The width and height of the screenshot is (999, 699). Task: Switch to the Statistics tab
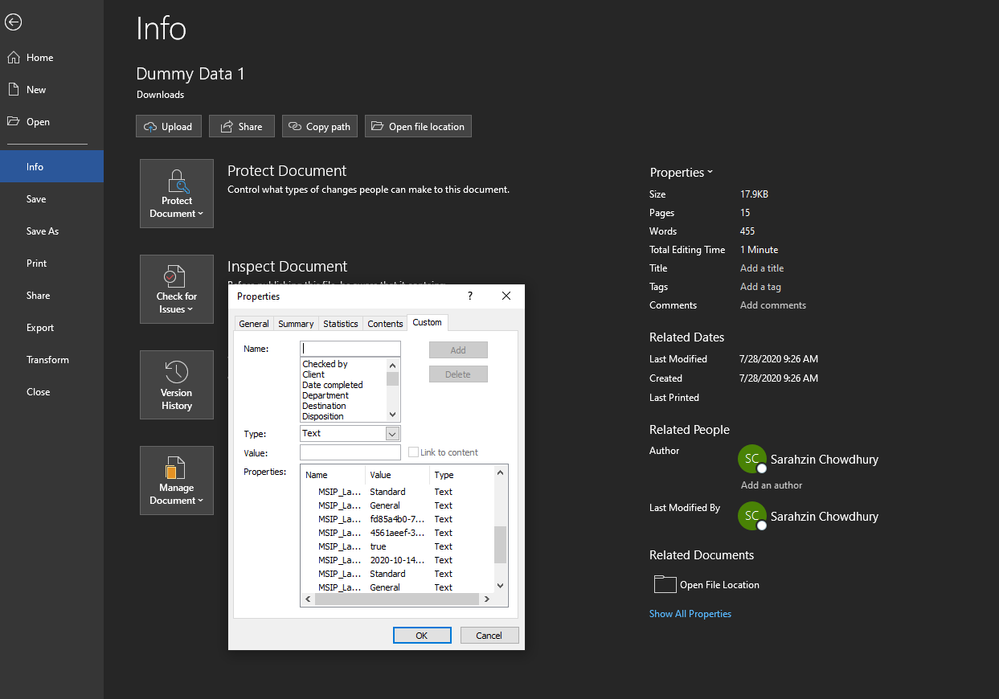coord(340,324)
